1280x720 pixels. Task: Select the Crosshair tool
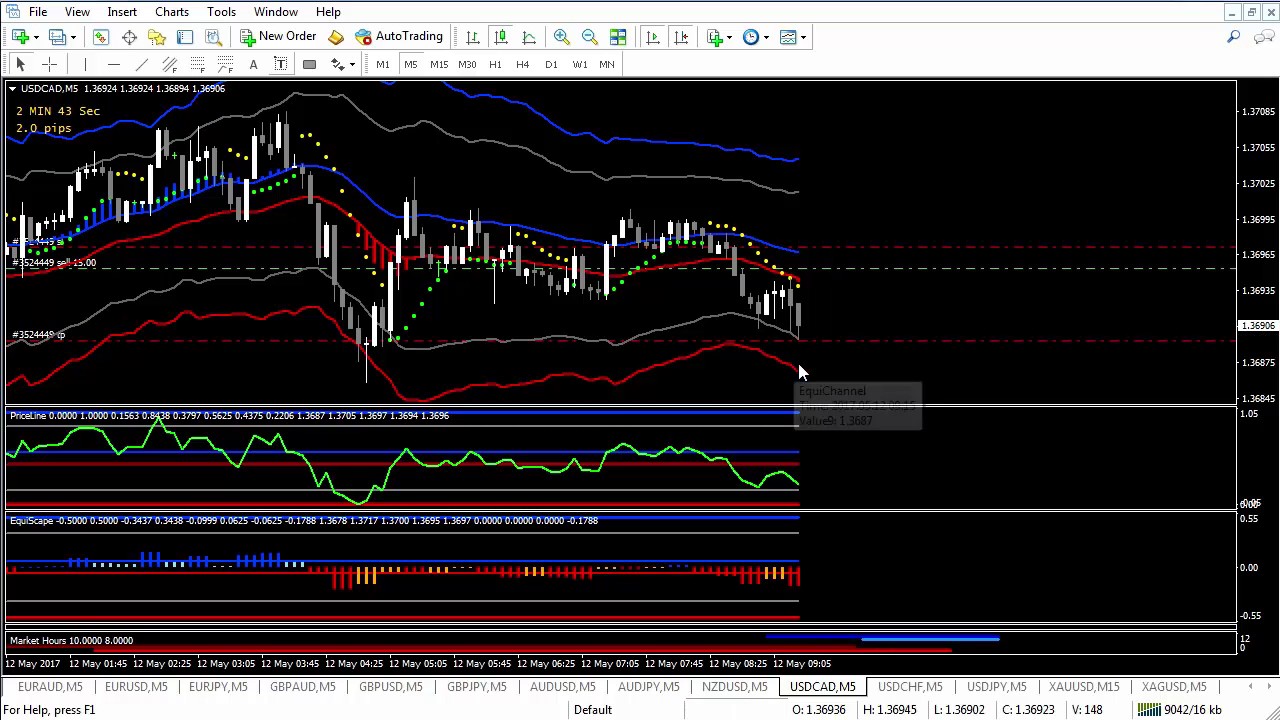point(49,64)
